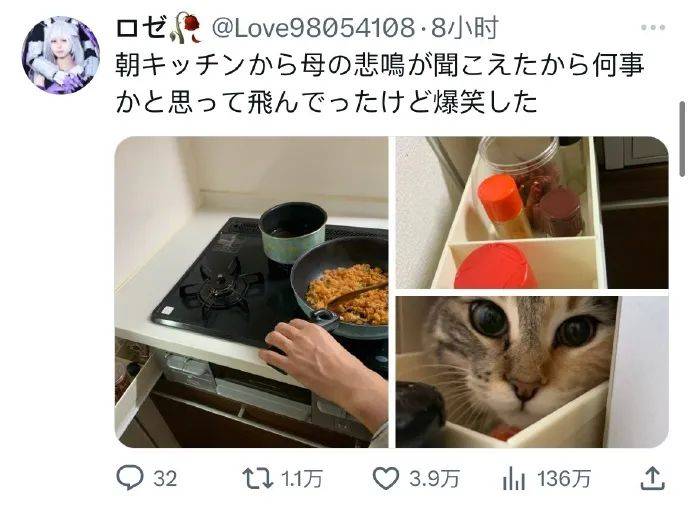Click the 8小时 timestamp
The height and width of the screenshot is (508, 690).
coord(464,28)
